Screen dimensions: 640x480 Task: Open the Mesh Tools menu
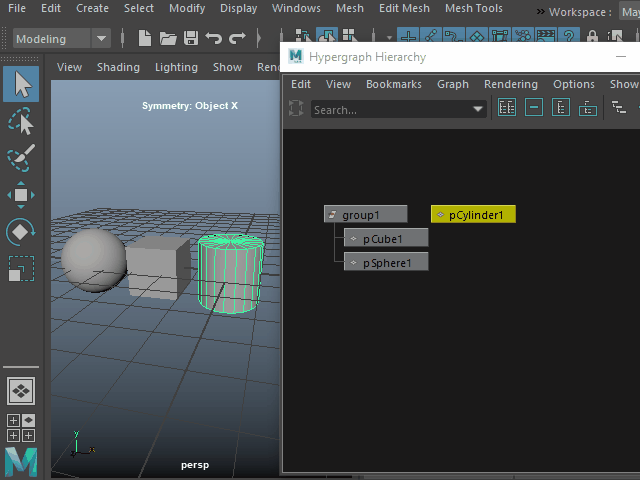coord(473,8)
